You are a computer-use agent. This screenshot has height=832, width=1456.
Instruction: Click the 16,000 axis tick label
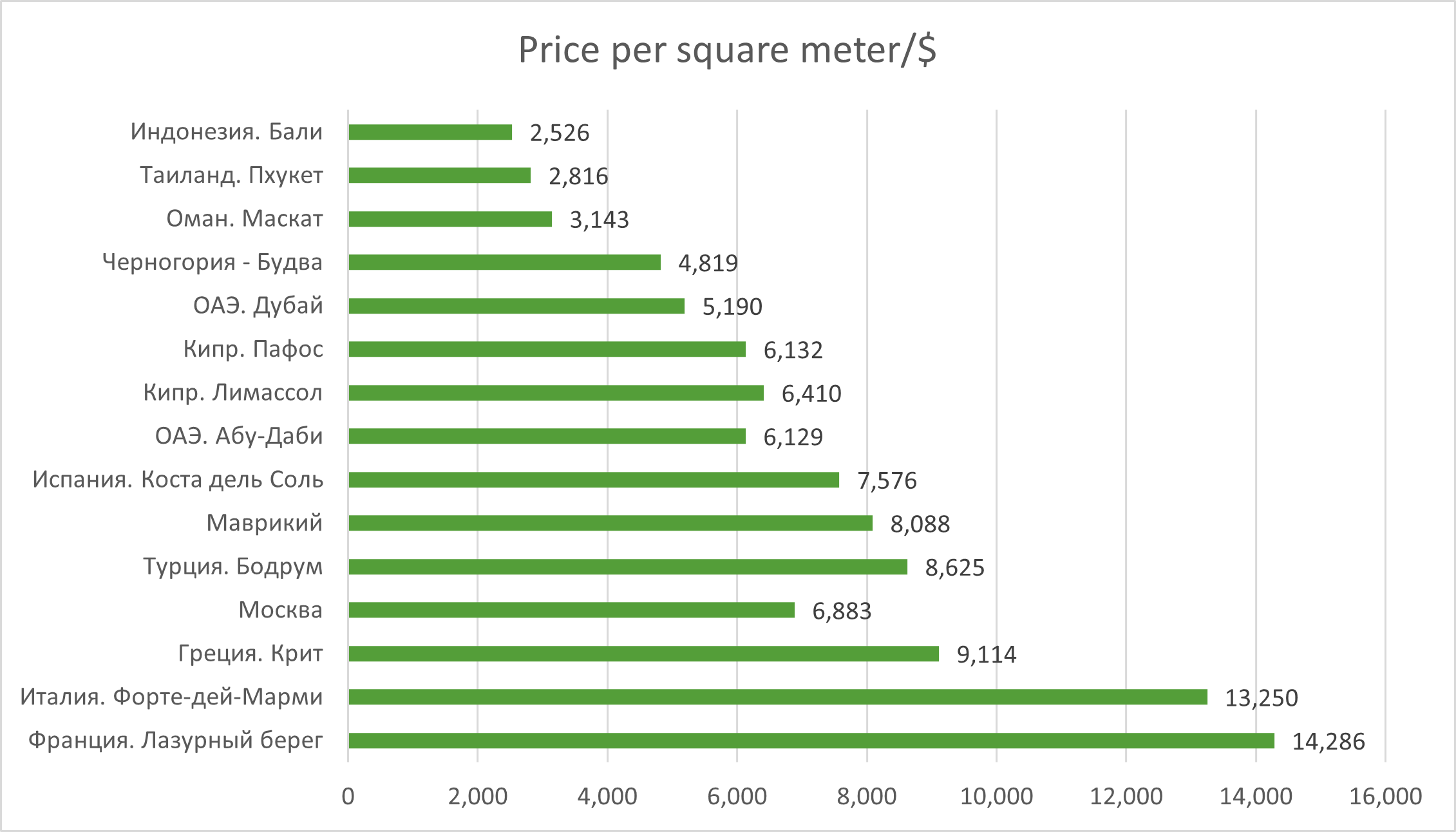(x=1385, y=797)
